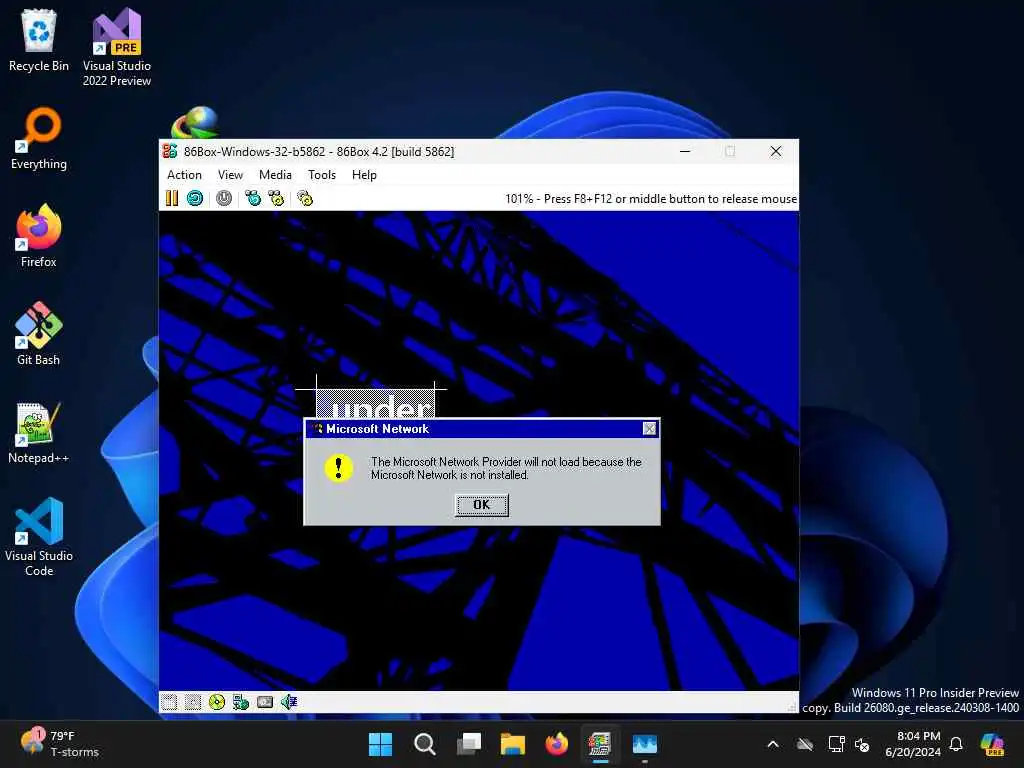Click the network status bar icon

coord(241,702)
